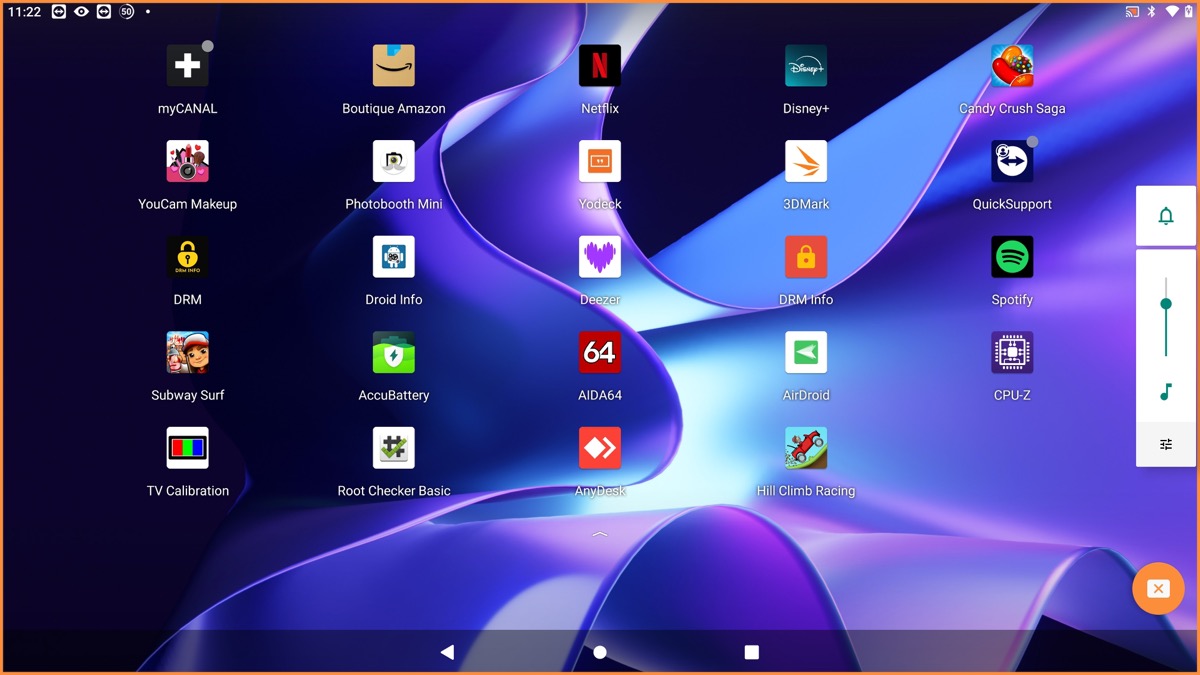
Task: Tap the clock showing 11:22
Action: pos(24,12)
